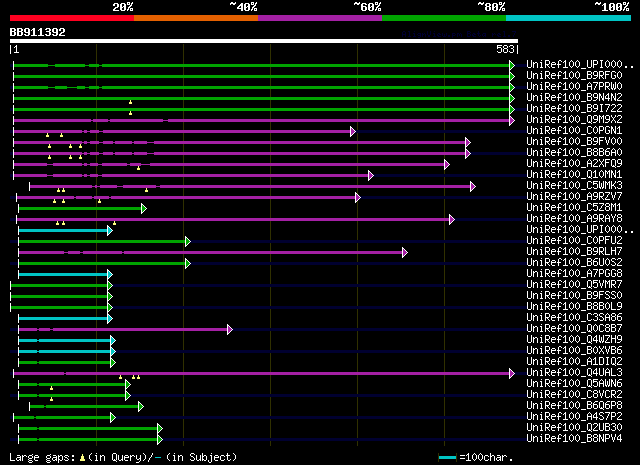The height and width of the screenshot is (465, 640).
Task: Click the Large gaps legend text
Action: coord(42,457)
